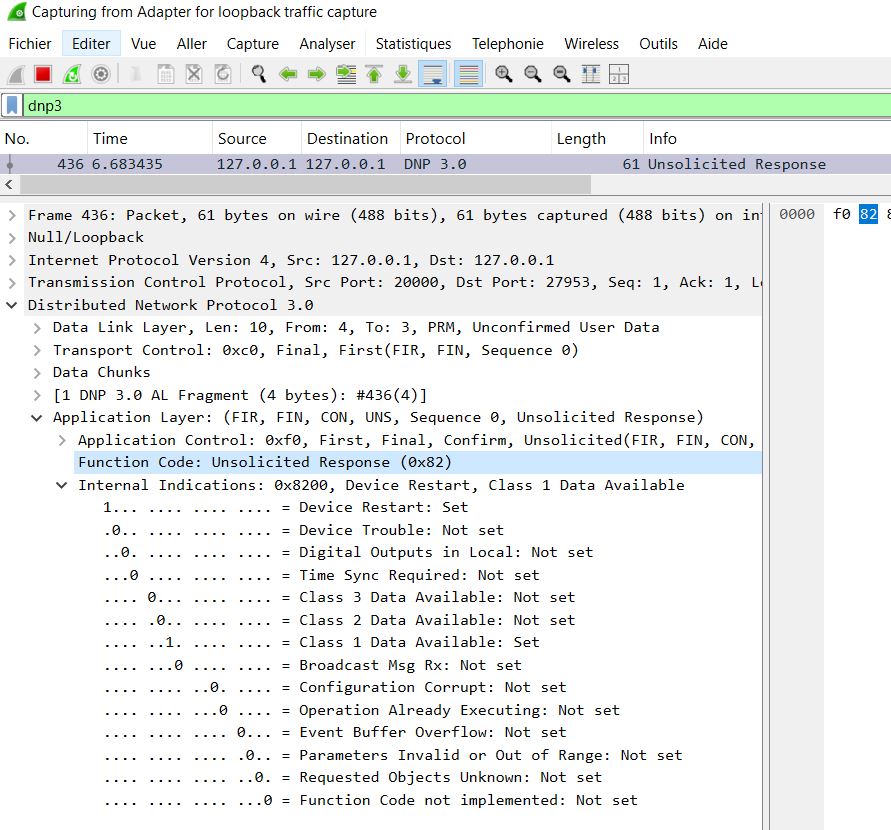Open capture options gear icon
Viewport: 891px width, 830px height.
[101, 74]
